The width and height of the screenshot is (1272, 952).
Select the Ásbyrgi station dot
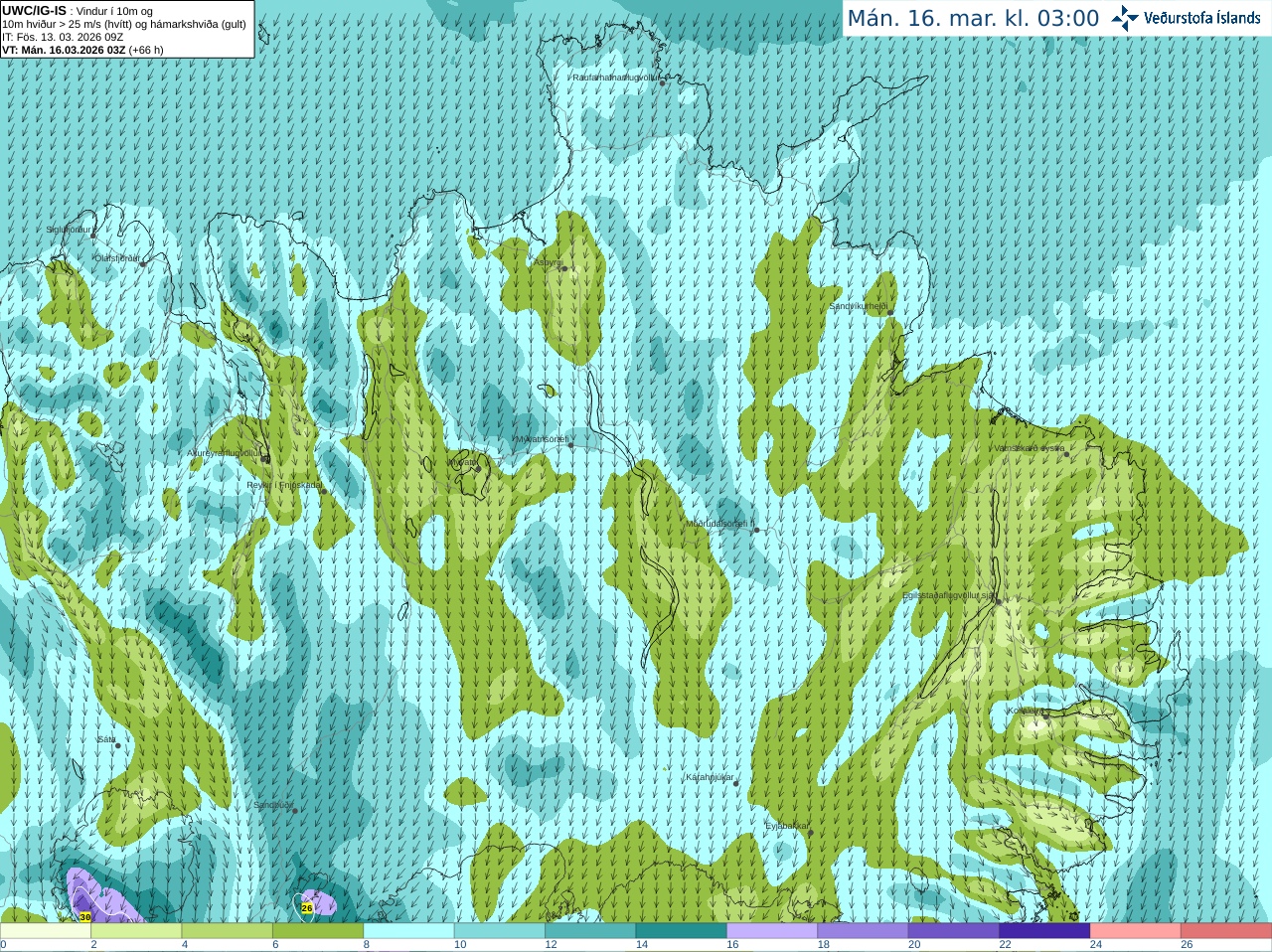click(x=563, y=268)
